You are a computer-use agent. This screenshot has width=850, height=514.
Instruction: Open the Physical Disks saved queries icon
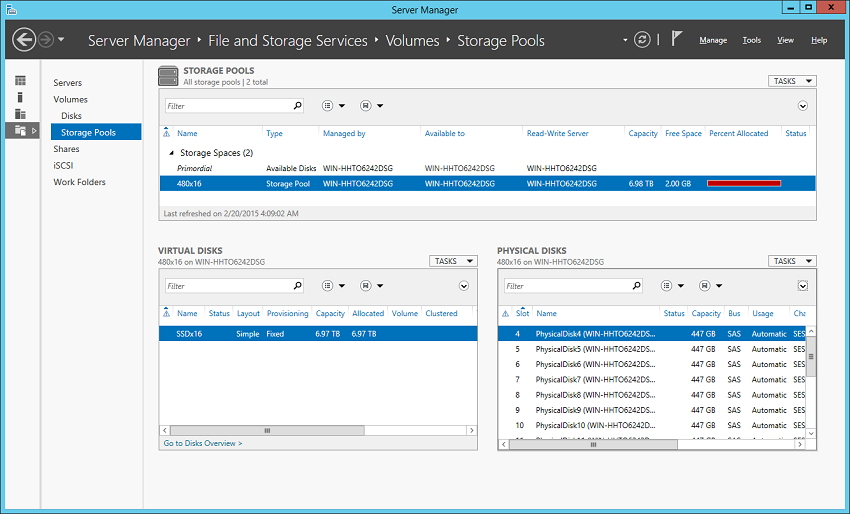(x=705, y=286)
